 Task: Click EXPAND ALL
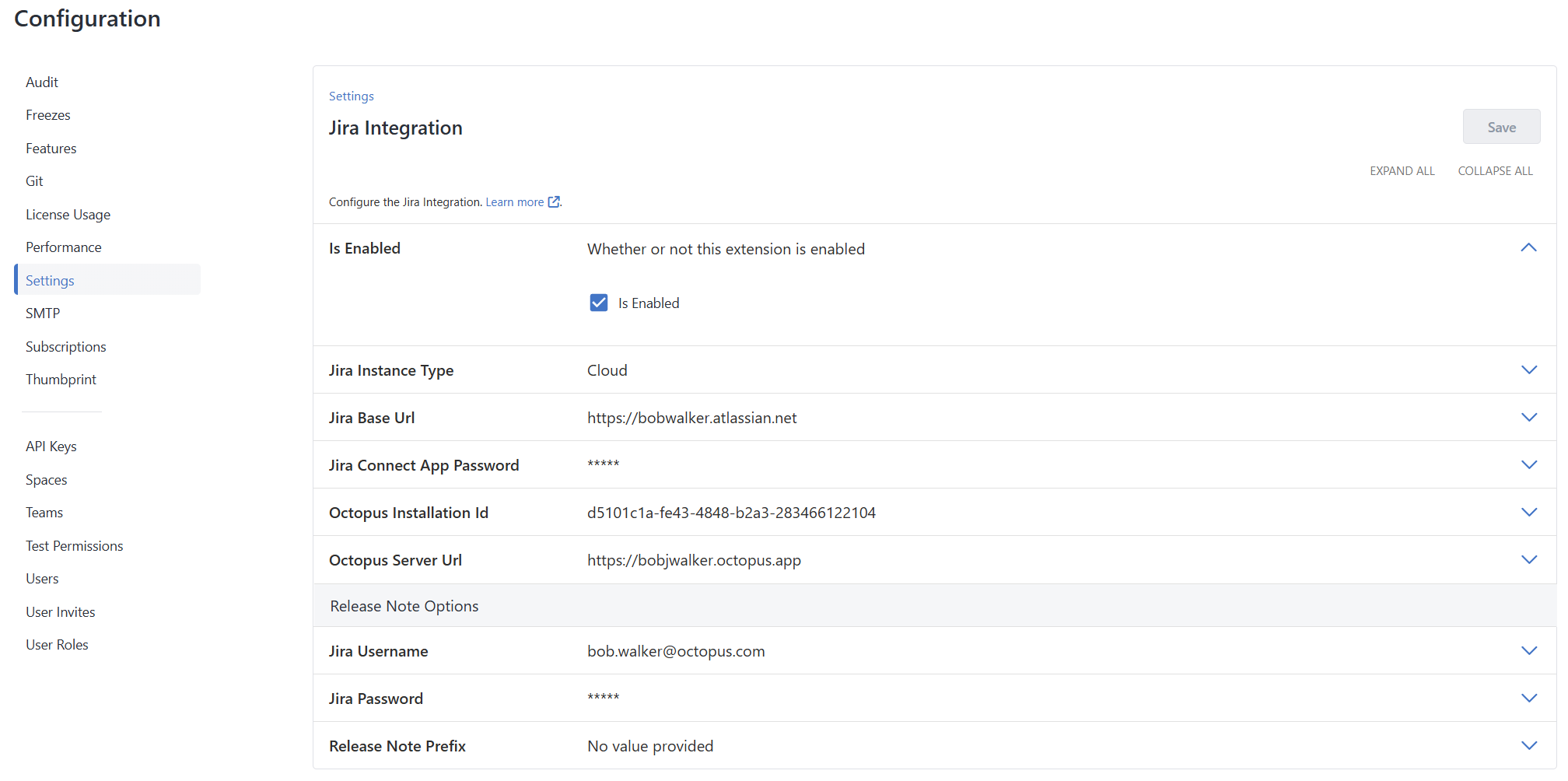coord(1402,170)
